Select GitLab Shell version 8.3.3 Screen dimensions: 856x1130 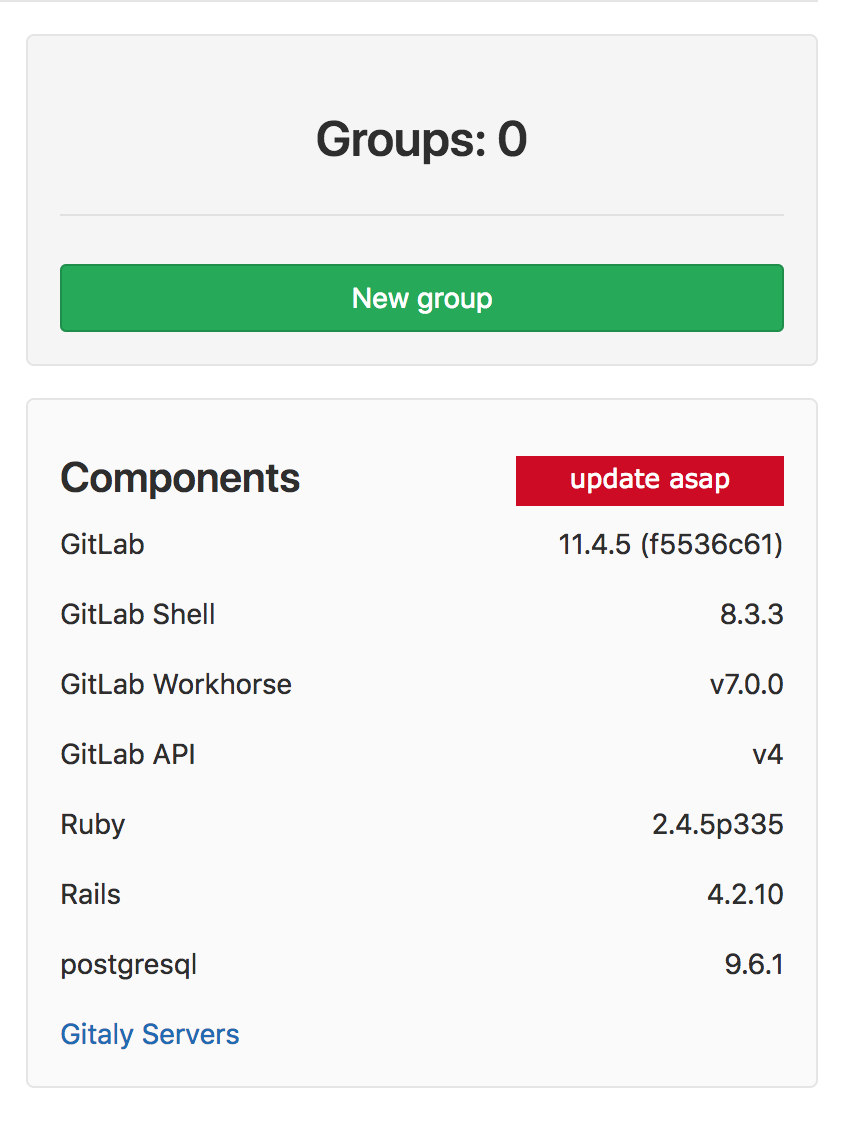pos(752,614)
